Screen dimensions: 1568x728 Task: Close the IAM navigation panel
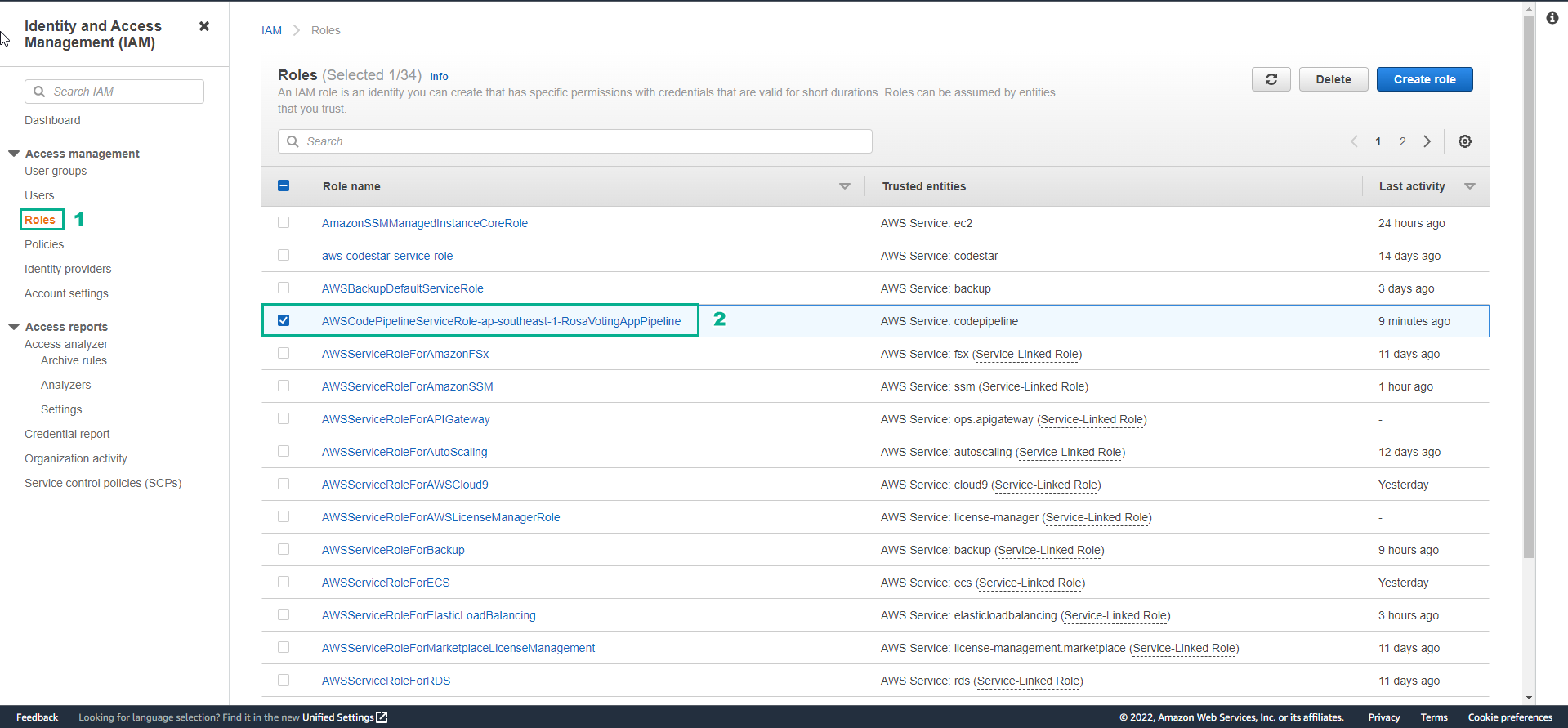[204, 26]
